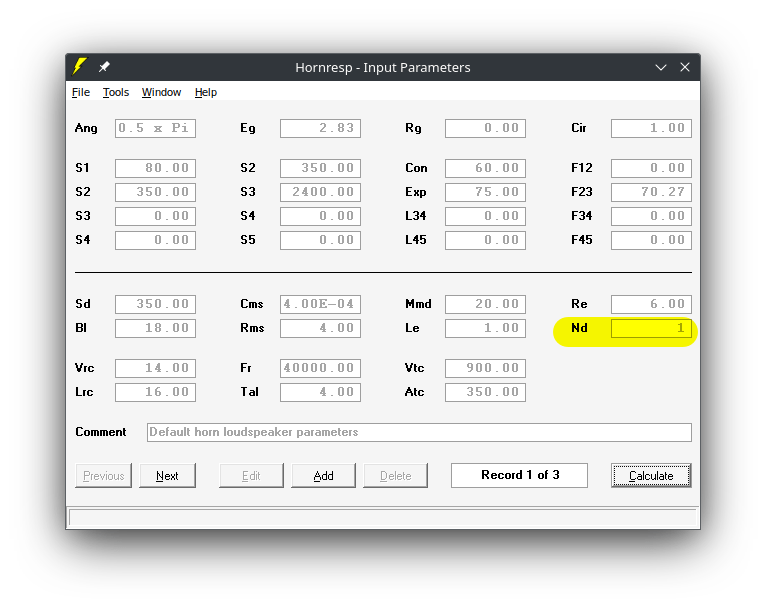This screenshot has height=608, width=767.
Task: Click the S5 input field
Action: coord(320,240)
